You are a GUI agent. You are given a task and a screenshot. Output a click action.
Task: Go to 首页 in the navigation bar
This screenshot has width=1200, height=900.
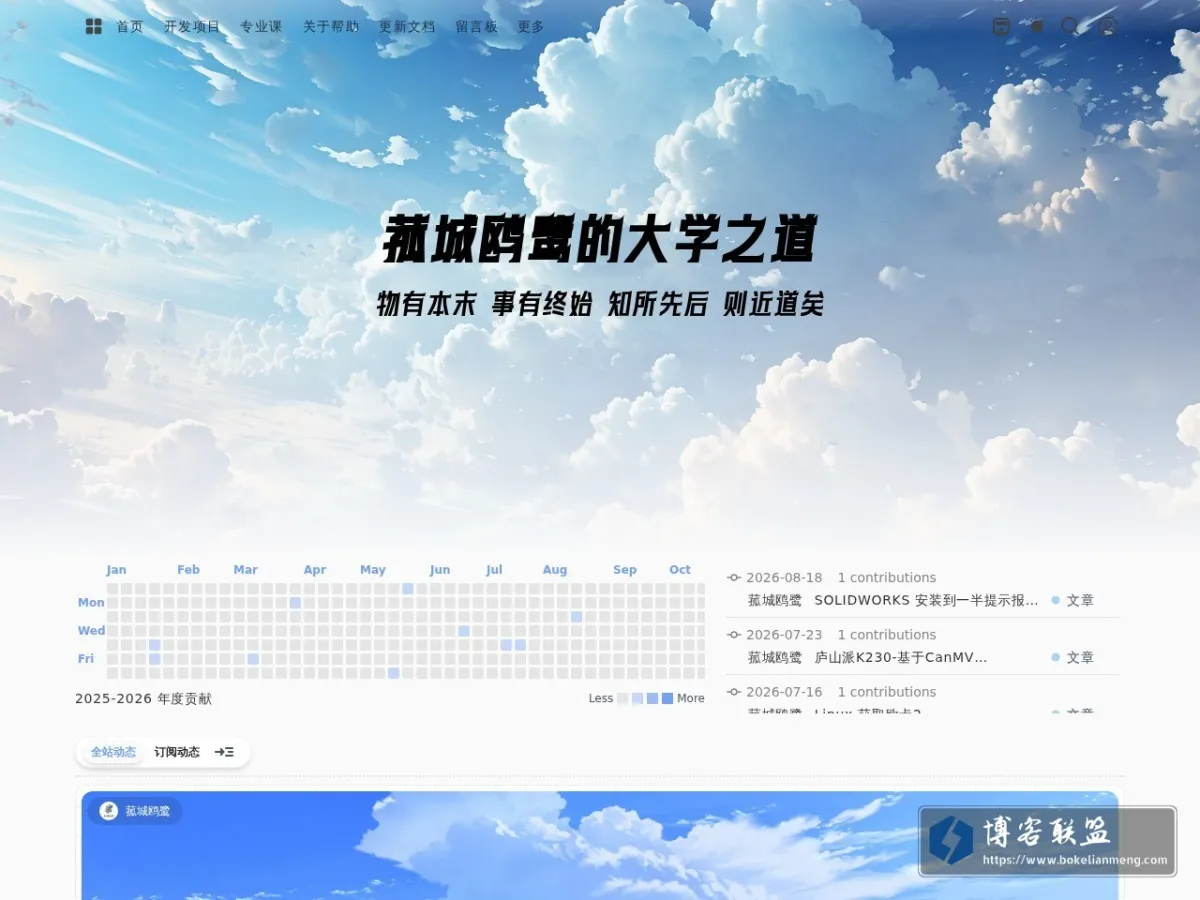coord(130,27)
